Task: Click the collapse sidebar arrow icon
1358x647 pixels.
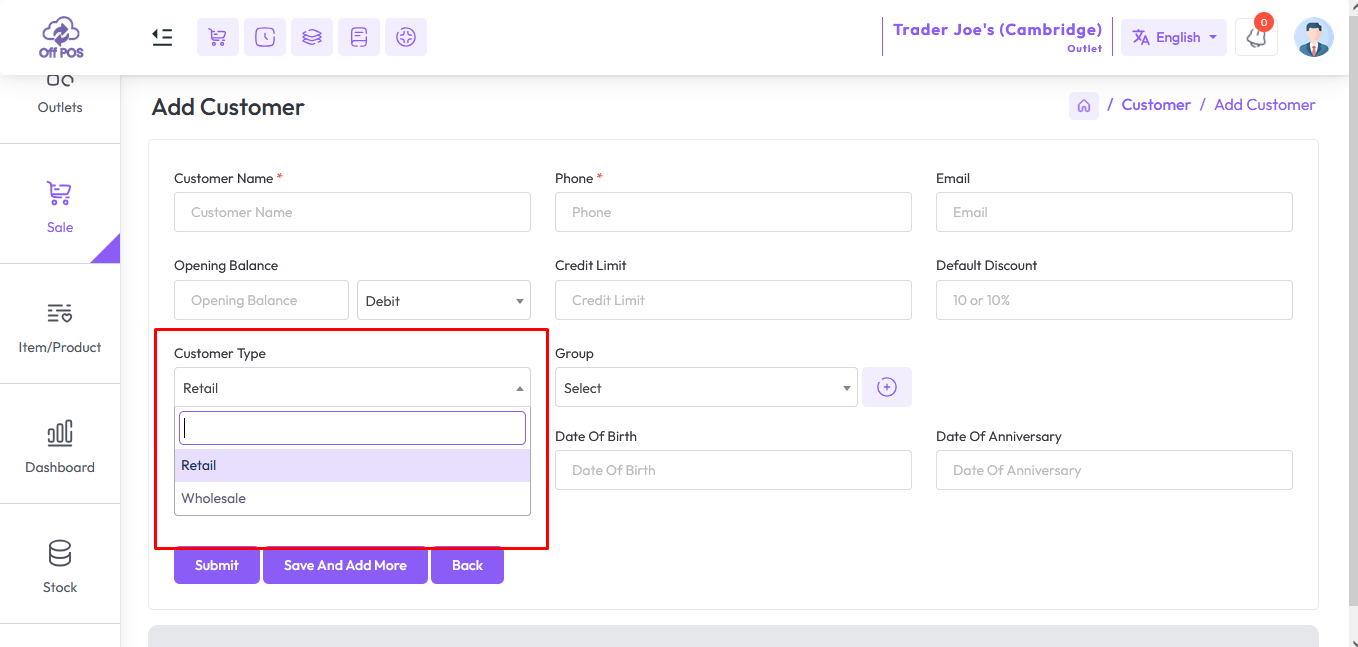Action: 162,37
